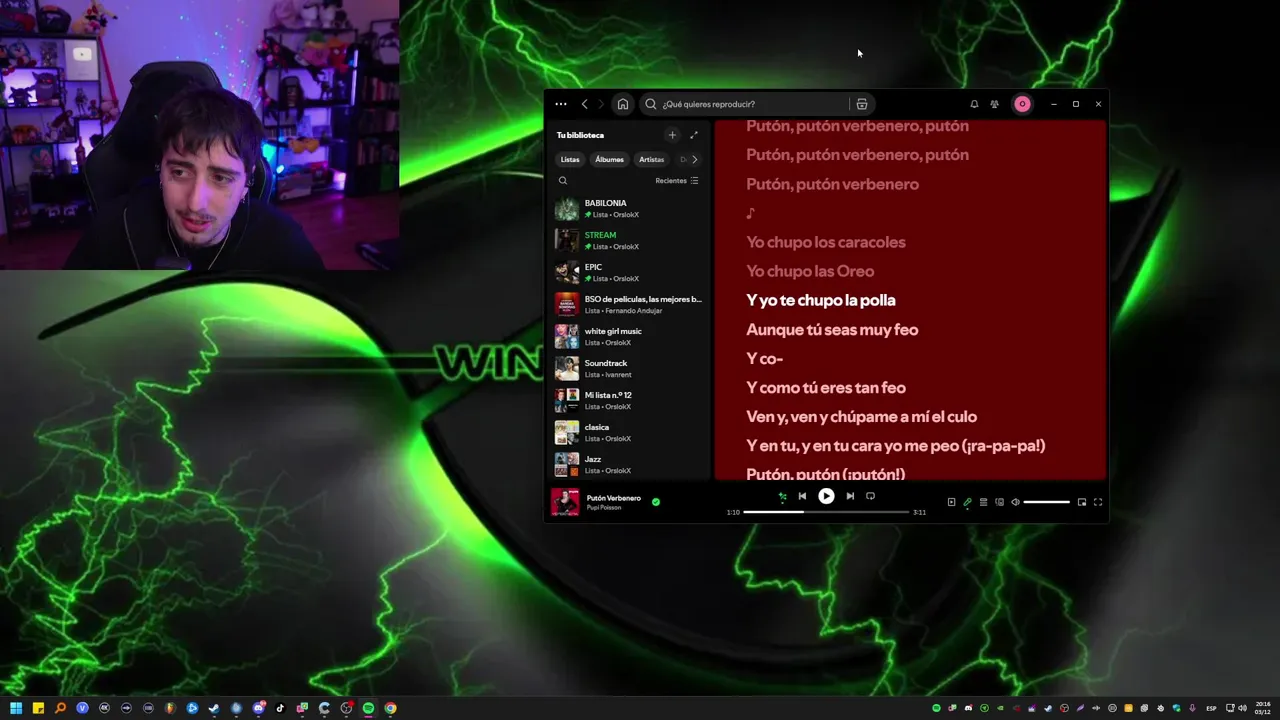Open the Windows Start menu

(x=16, y=708)
